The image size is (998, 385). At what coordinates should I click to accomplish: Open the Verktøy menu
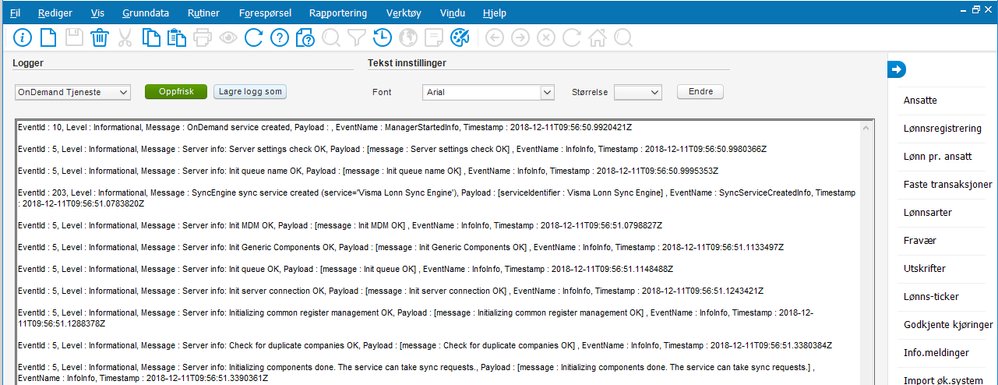[x=404, y=13]
